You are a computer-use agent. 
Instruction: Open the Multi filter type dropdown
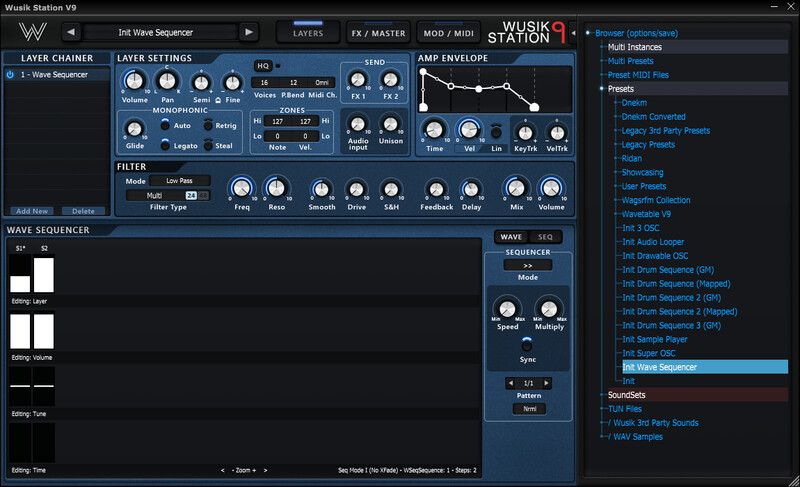tap(155, 195)
